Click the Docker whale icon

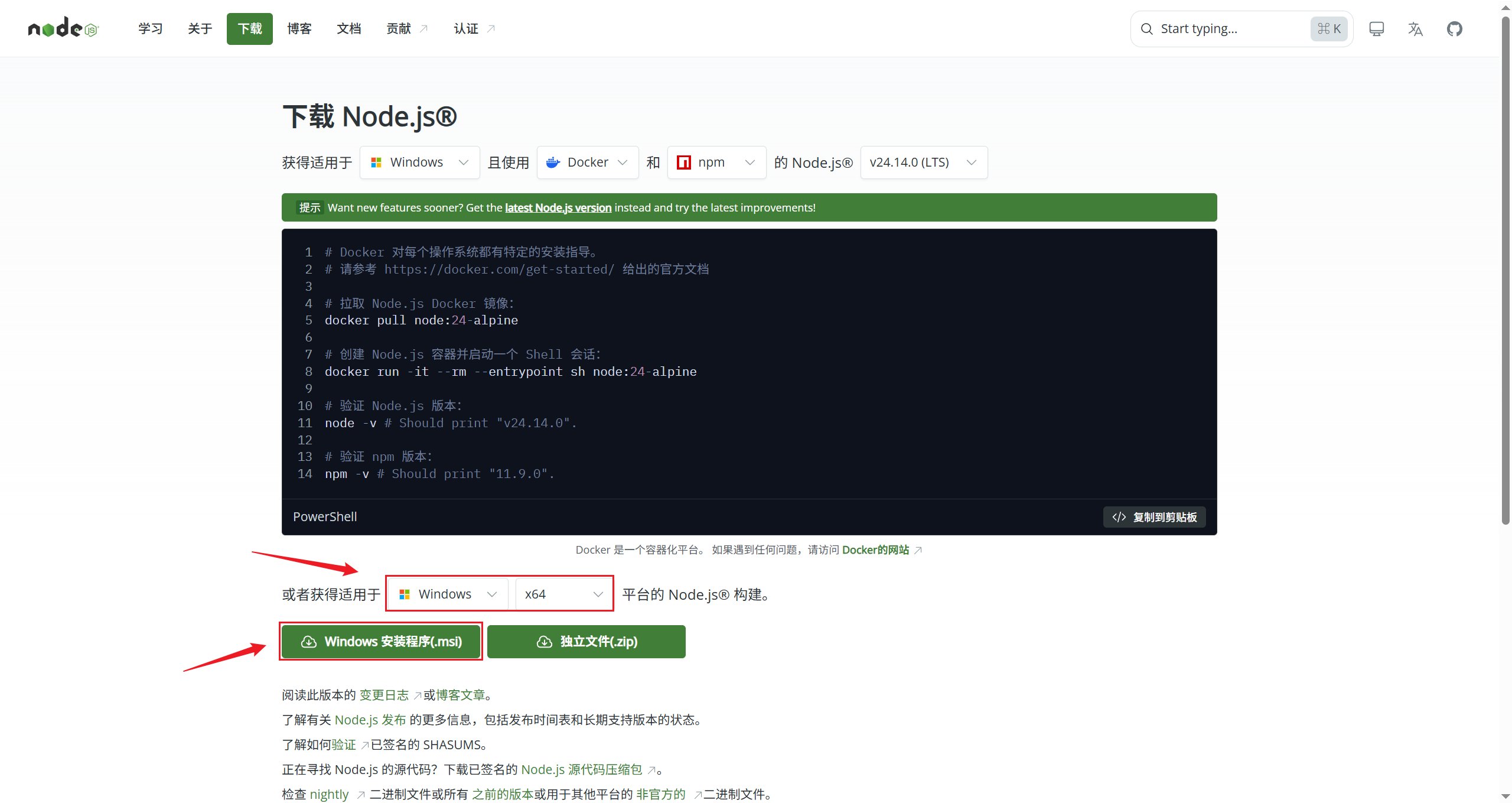coord(553,162)
